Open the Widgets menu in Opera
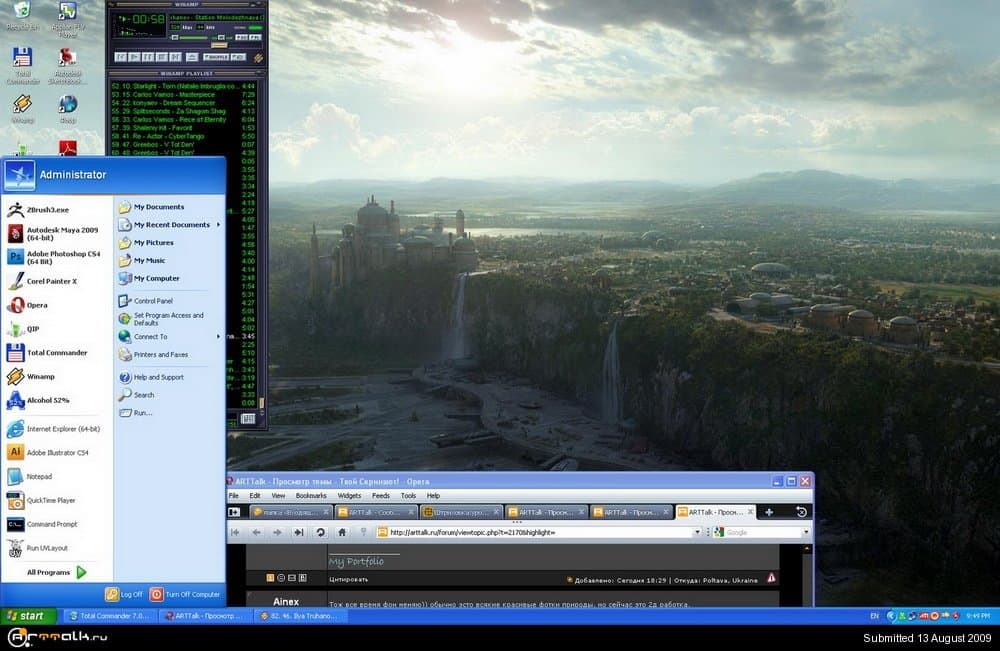 click(349, 495)
